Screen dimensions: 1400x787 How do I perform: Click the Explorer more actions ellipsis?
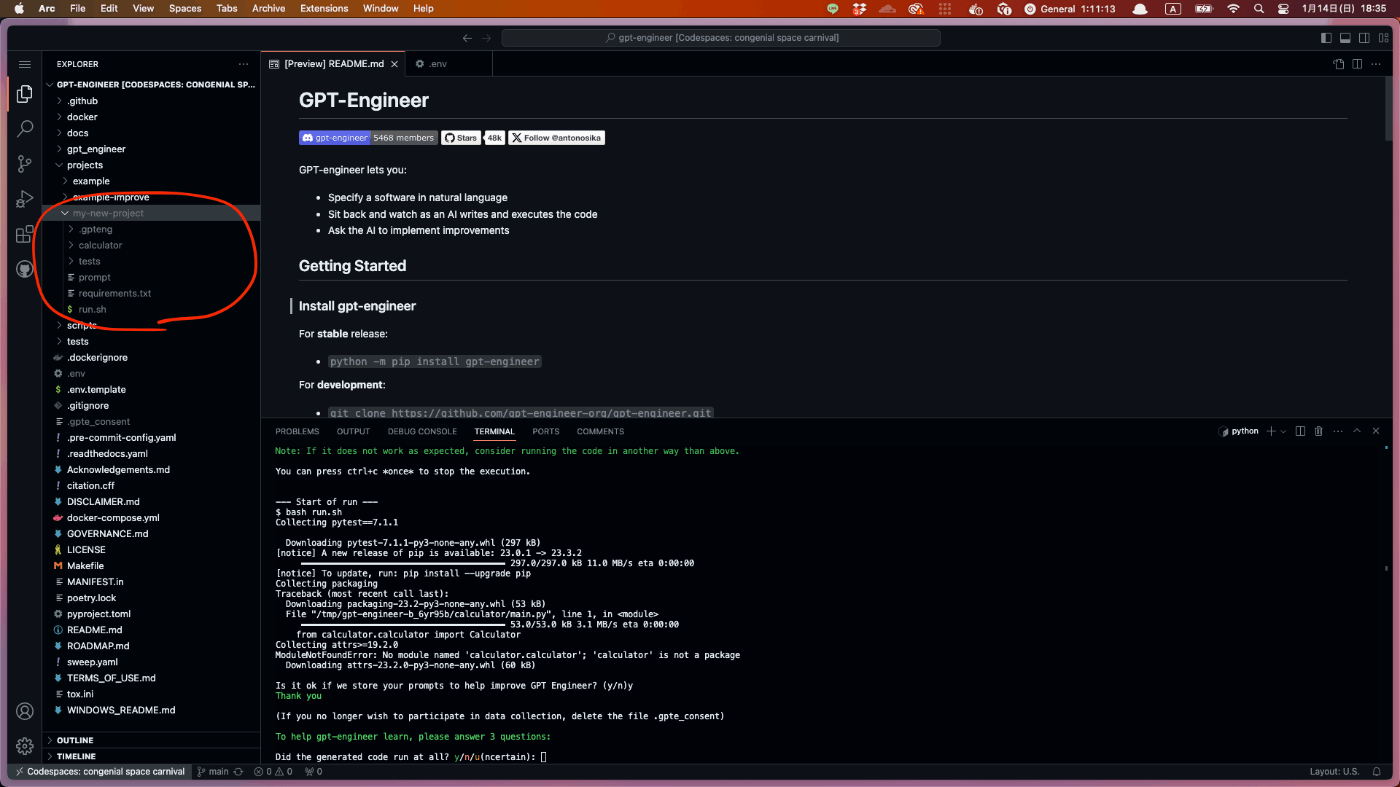pos(243,64)
